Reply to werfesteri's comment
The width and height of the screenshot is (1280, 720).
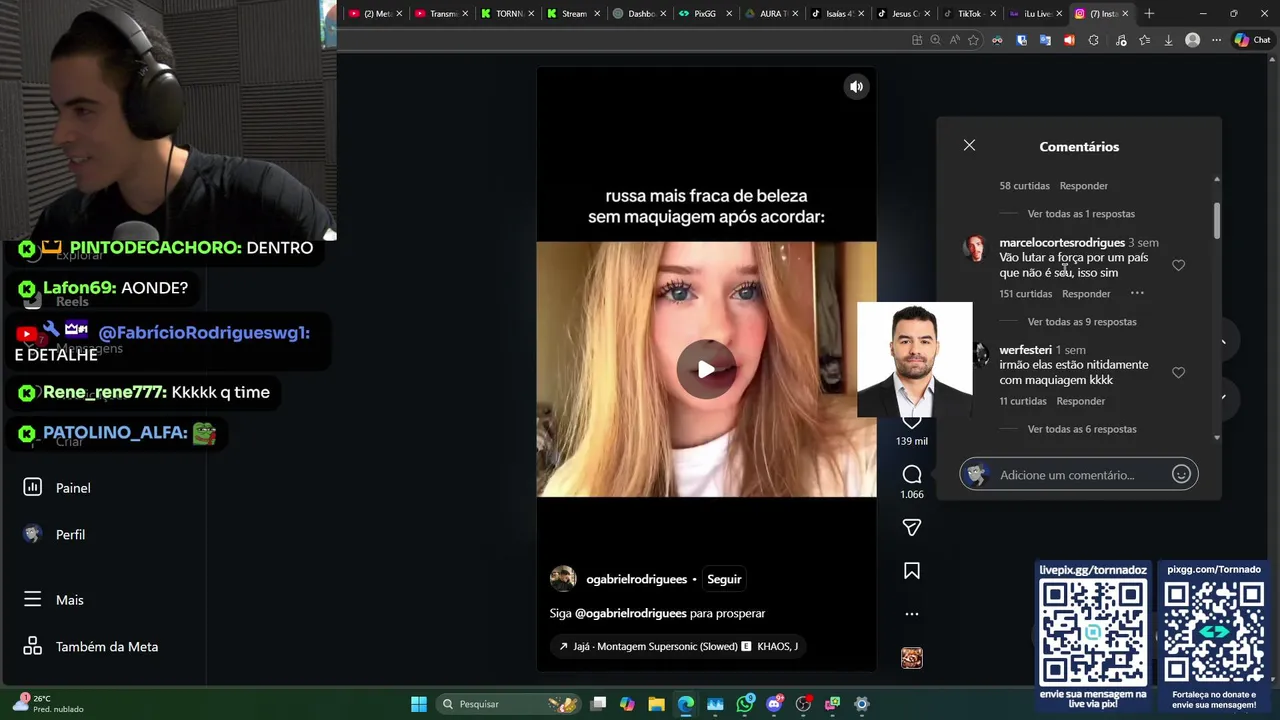coord(1081,401)
